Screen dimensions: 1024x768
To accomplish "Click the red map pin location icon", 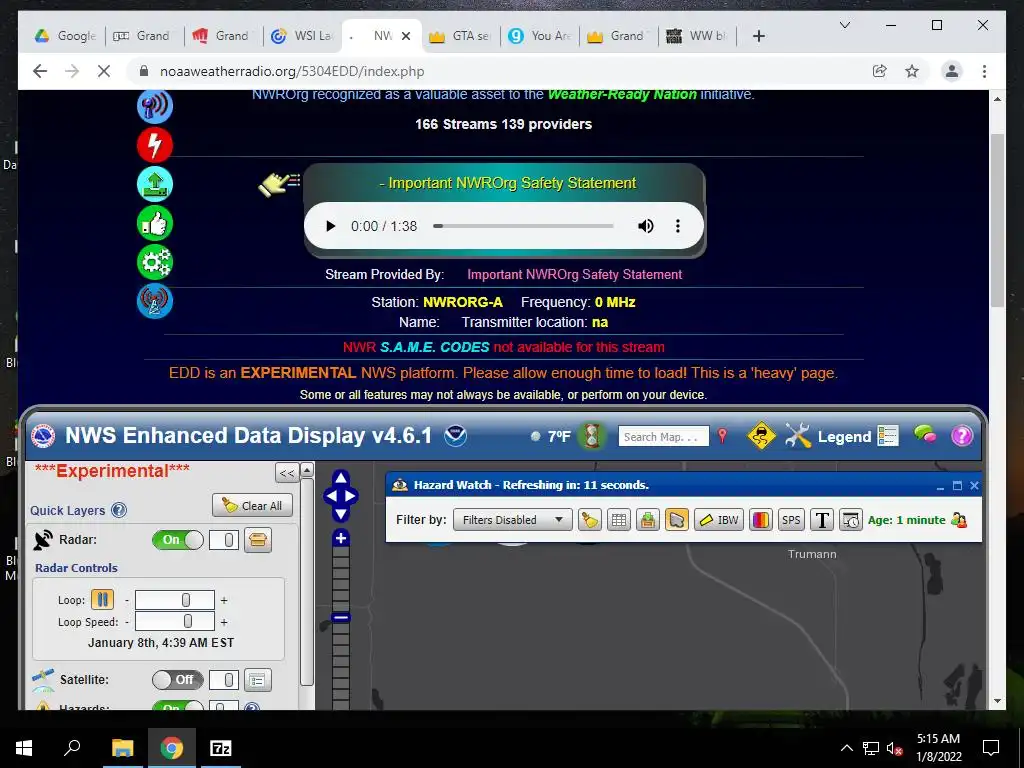I will [722, 436].
